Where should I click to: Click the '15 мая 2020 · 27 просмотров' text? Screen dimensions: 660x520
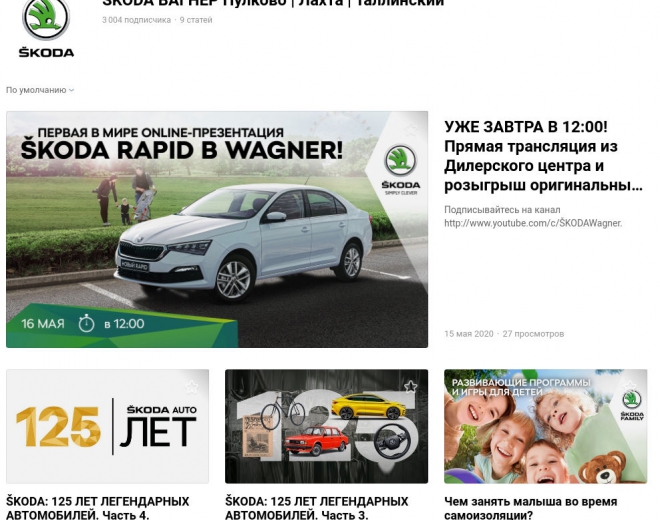point(504,334)
